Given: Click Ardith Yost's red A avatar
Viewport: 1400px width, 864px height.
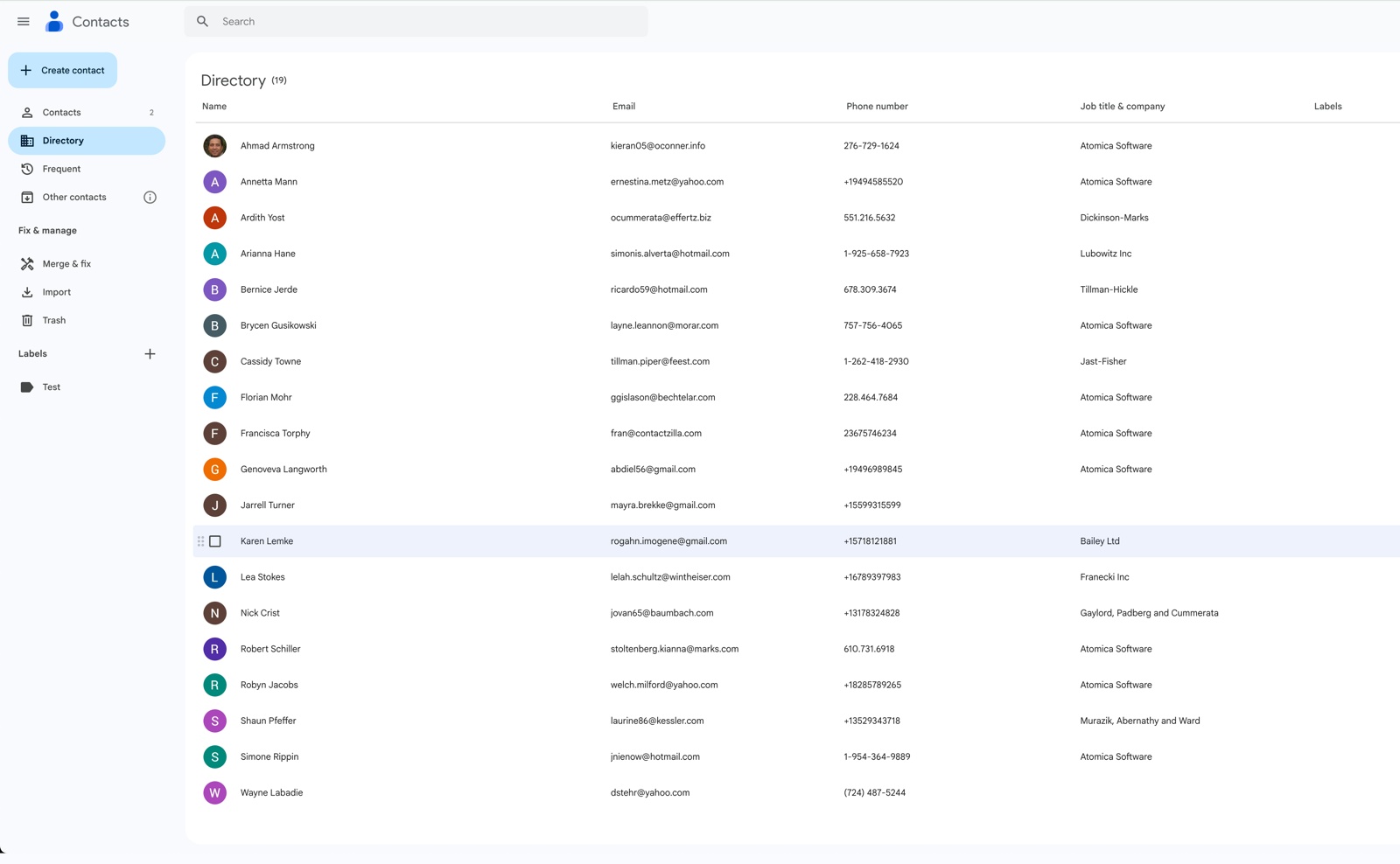Looking at the screenshot, I should click(x=214, y=218).
